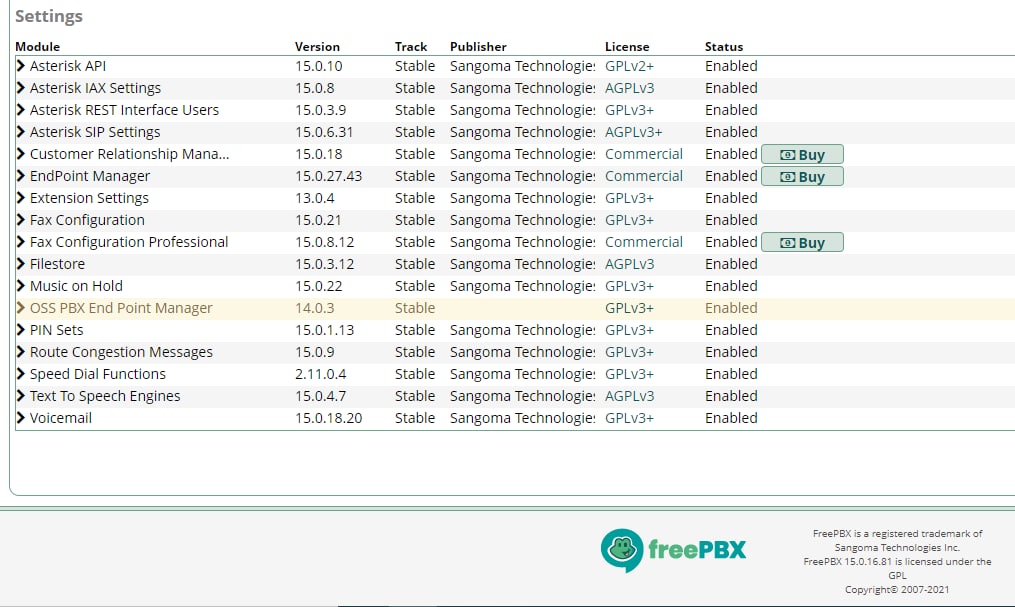Click the License column header

pos(627,47)
